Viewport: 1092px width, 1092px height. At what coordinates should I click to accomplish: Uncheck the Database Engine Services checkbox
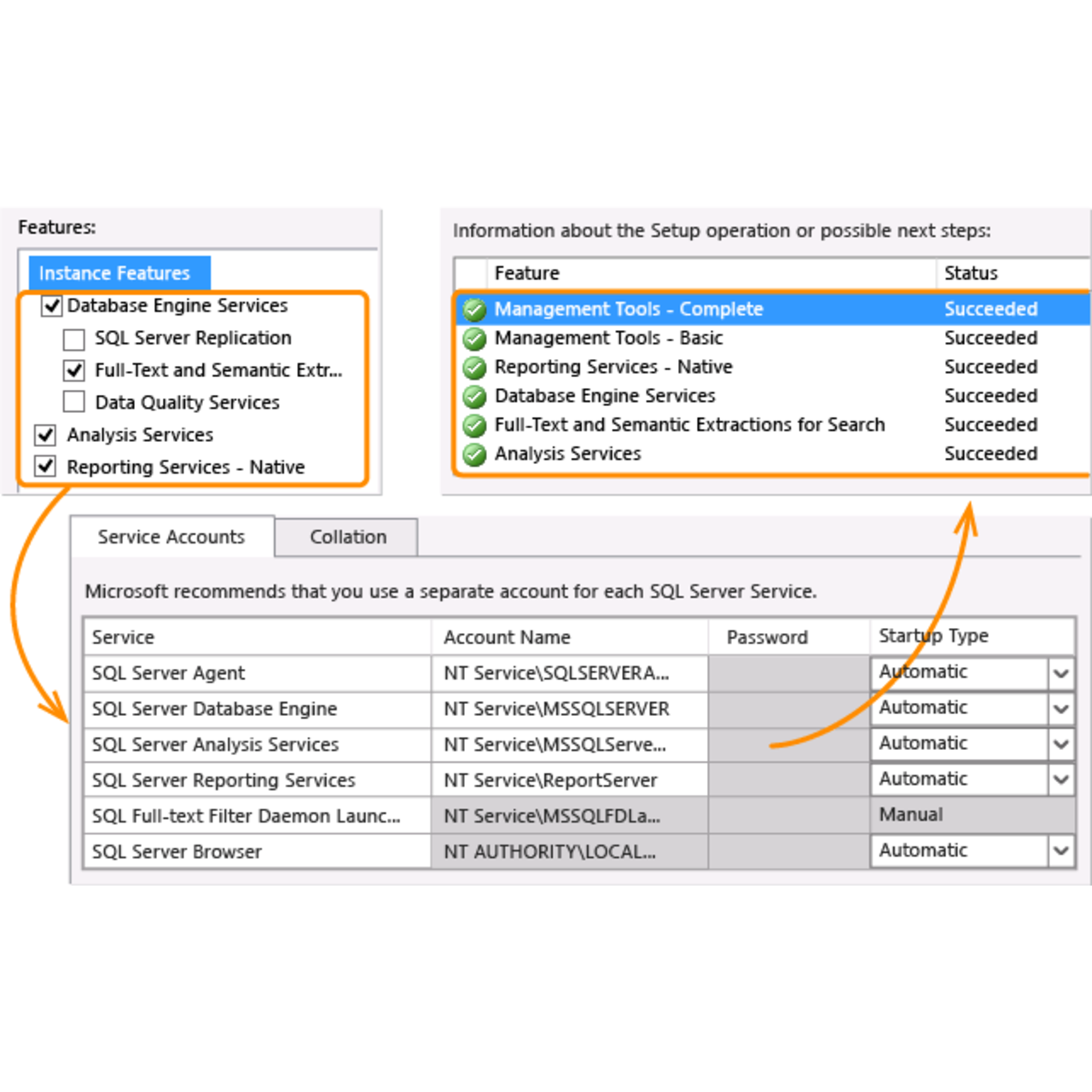click(x=51, y=305)
